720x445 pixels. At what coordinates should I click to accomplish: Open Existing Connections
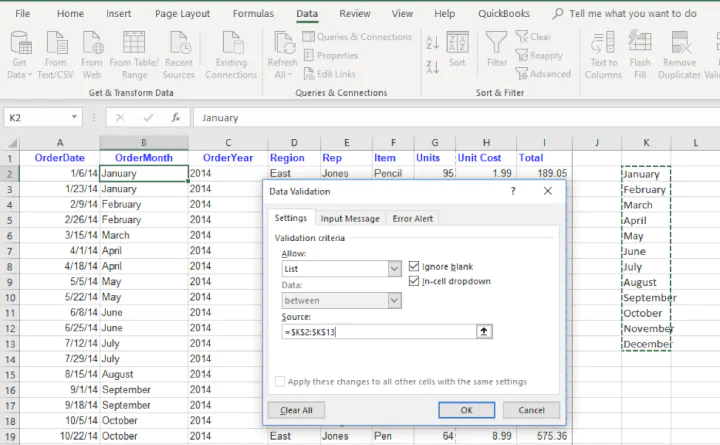[x=231, y=55]
